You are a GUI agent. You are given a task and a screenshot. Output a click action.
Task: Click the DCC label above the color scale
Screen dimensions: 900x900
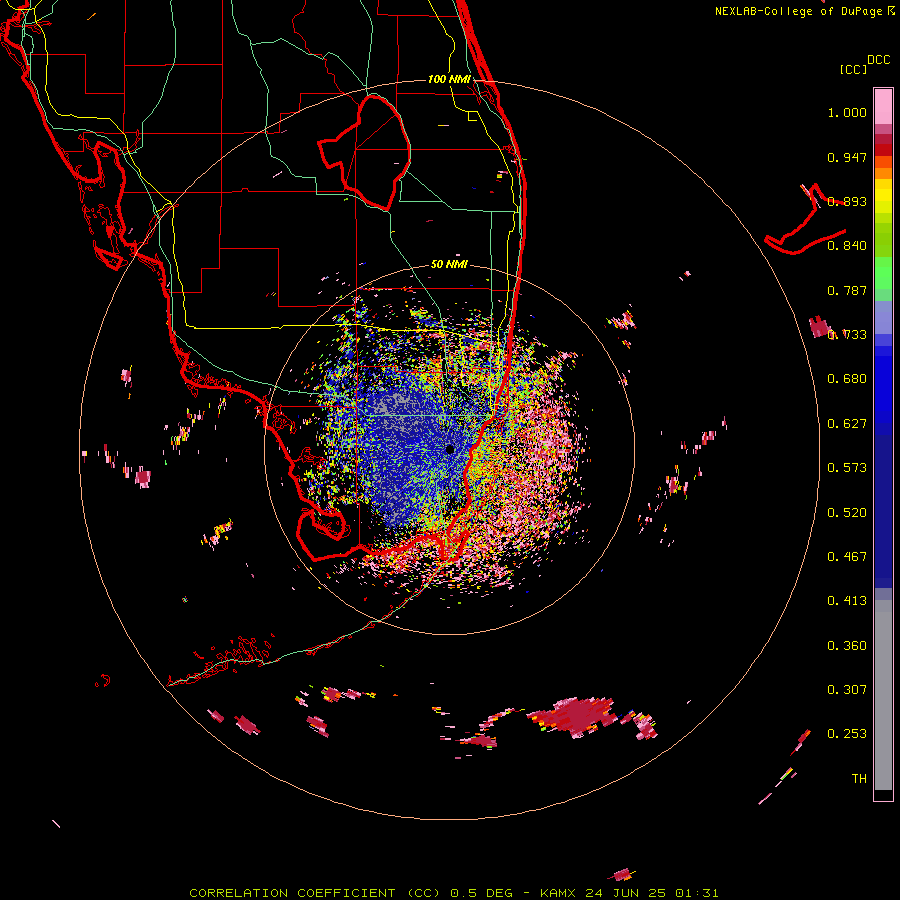879,60
